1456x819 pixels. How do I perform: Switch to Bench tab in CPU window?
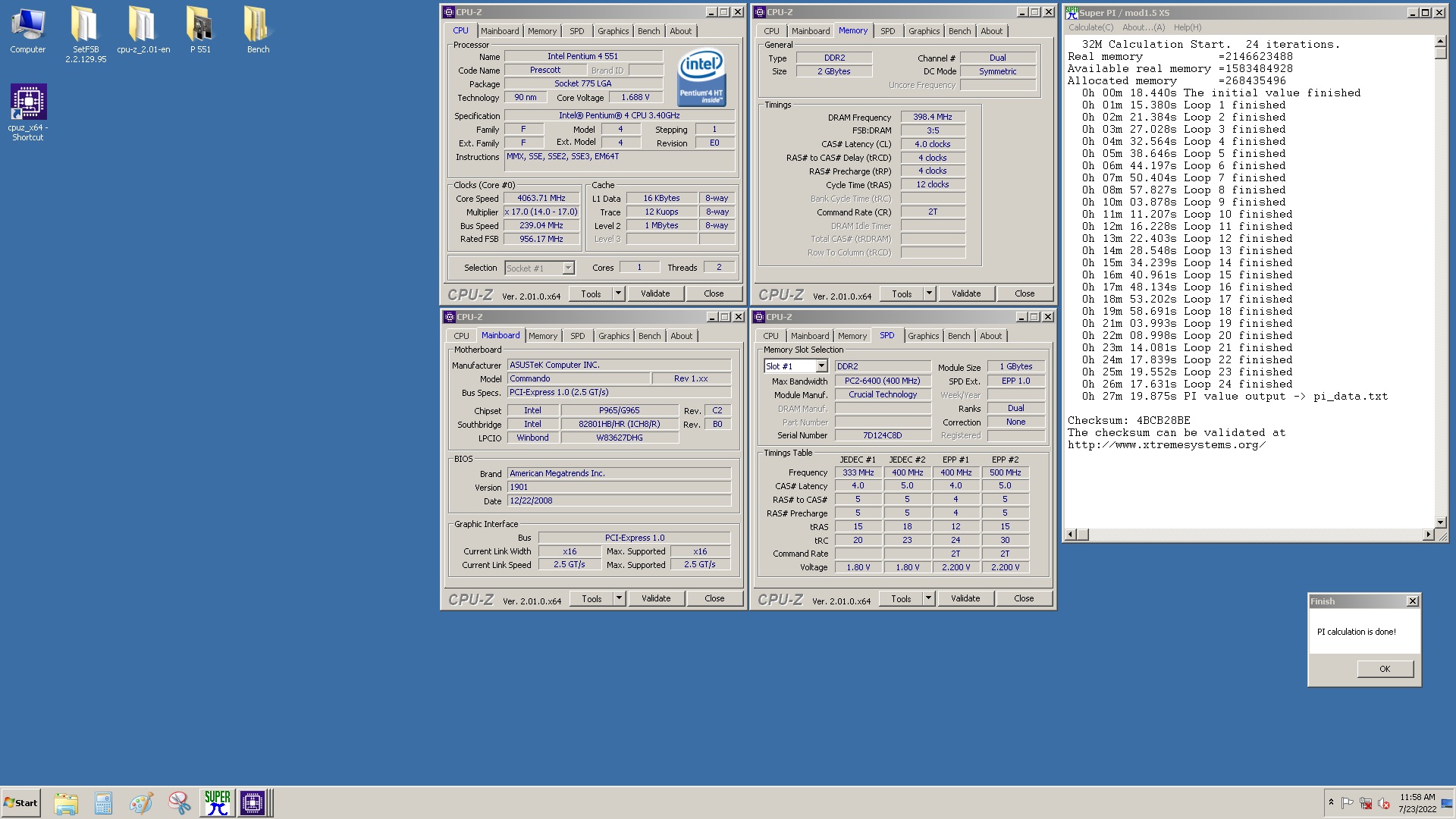(648, 31)
